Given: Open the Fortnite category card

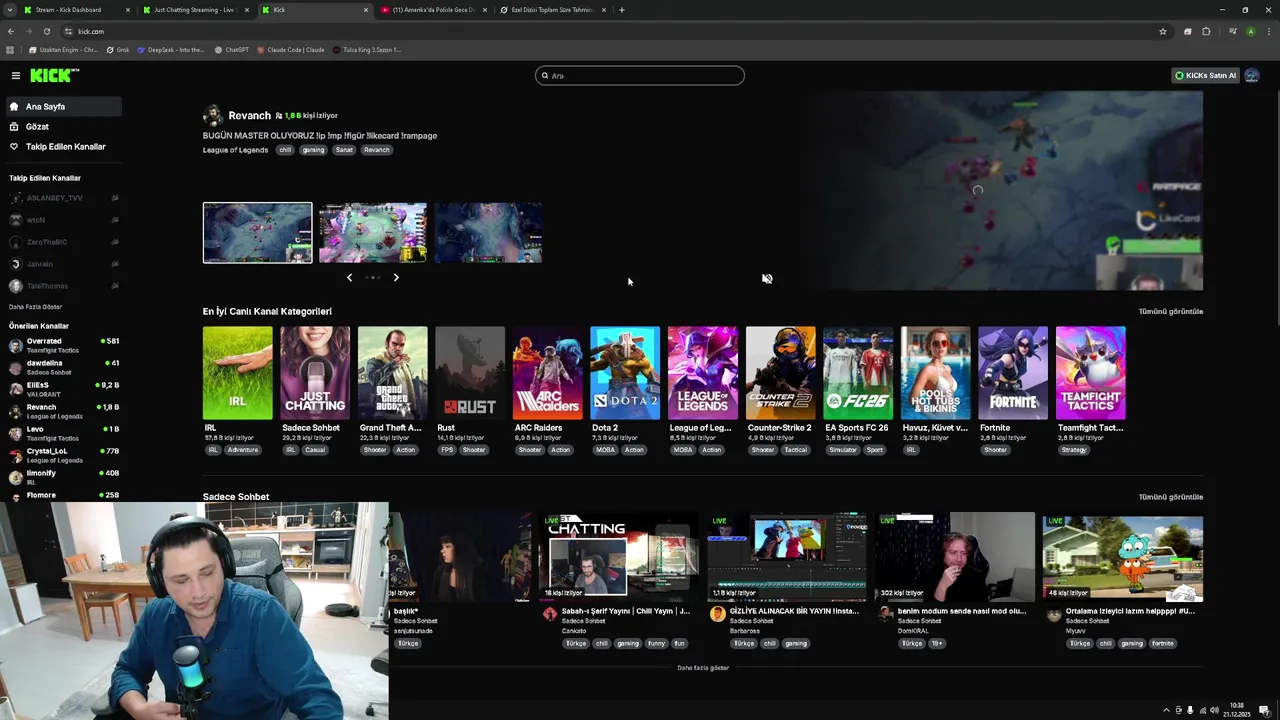Looking at the screenshot, I should (x=1013, y=373).
